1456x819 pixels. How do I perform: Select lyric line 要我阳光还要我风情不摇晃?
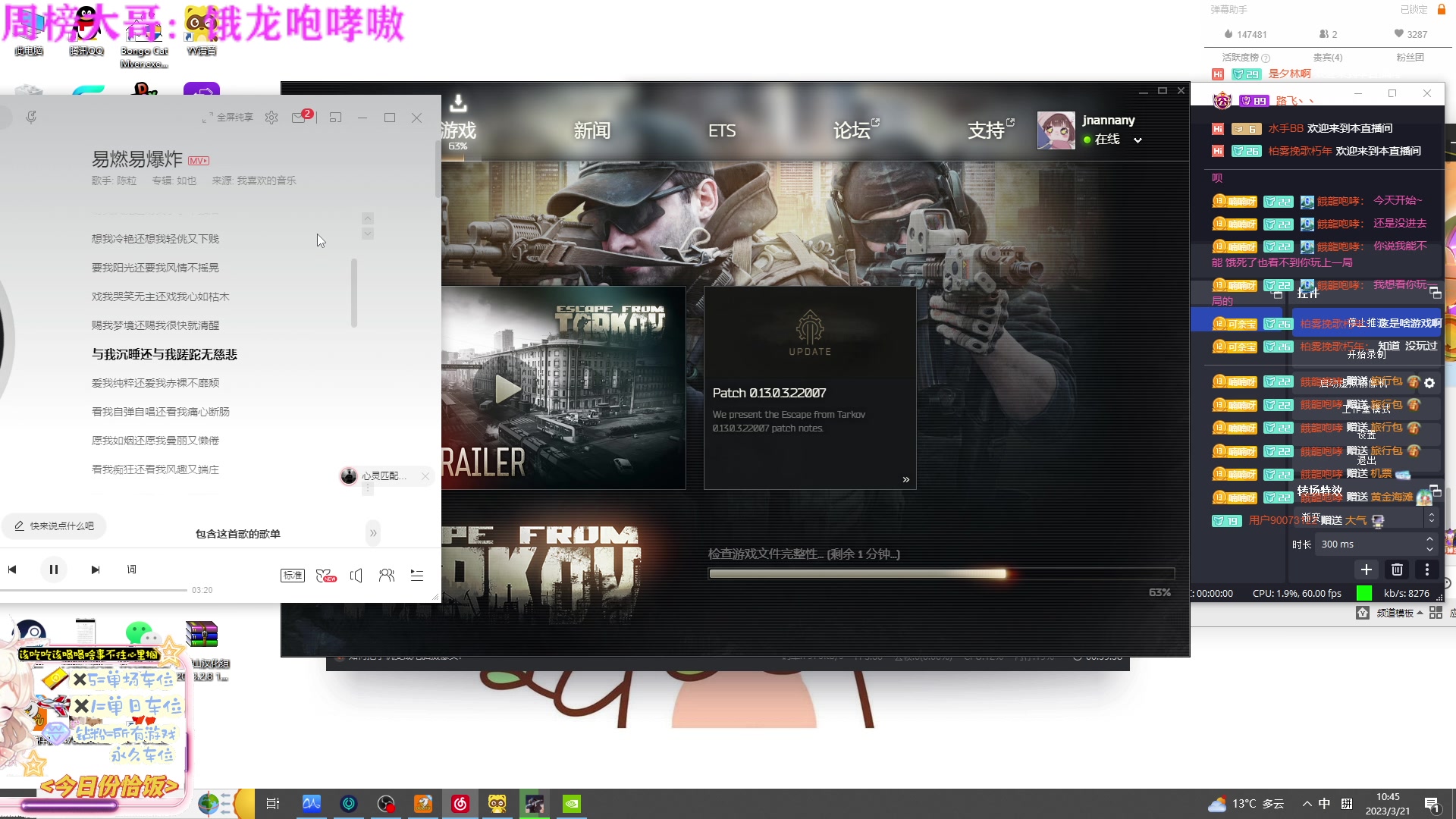[x=155, y=268]
